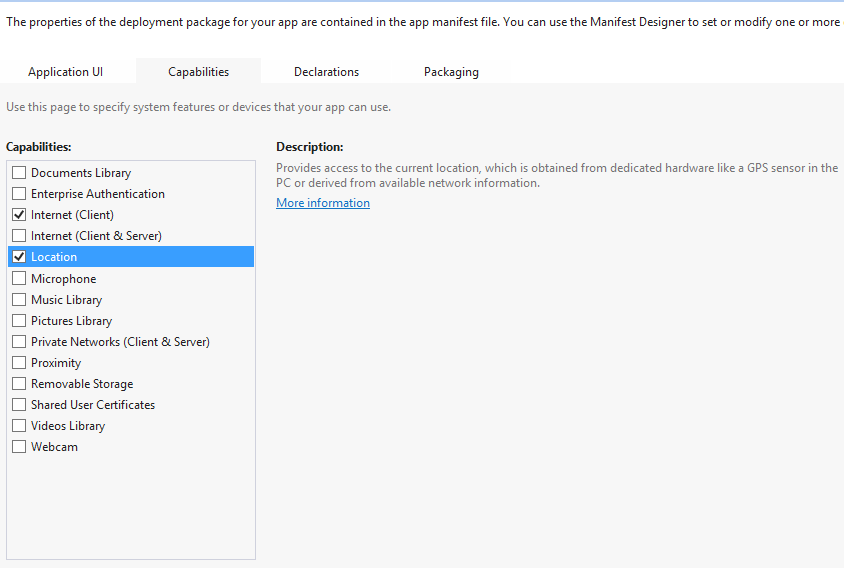The image size is (844, 568).
Task: Open the More information link
Action: [323, 203]
